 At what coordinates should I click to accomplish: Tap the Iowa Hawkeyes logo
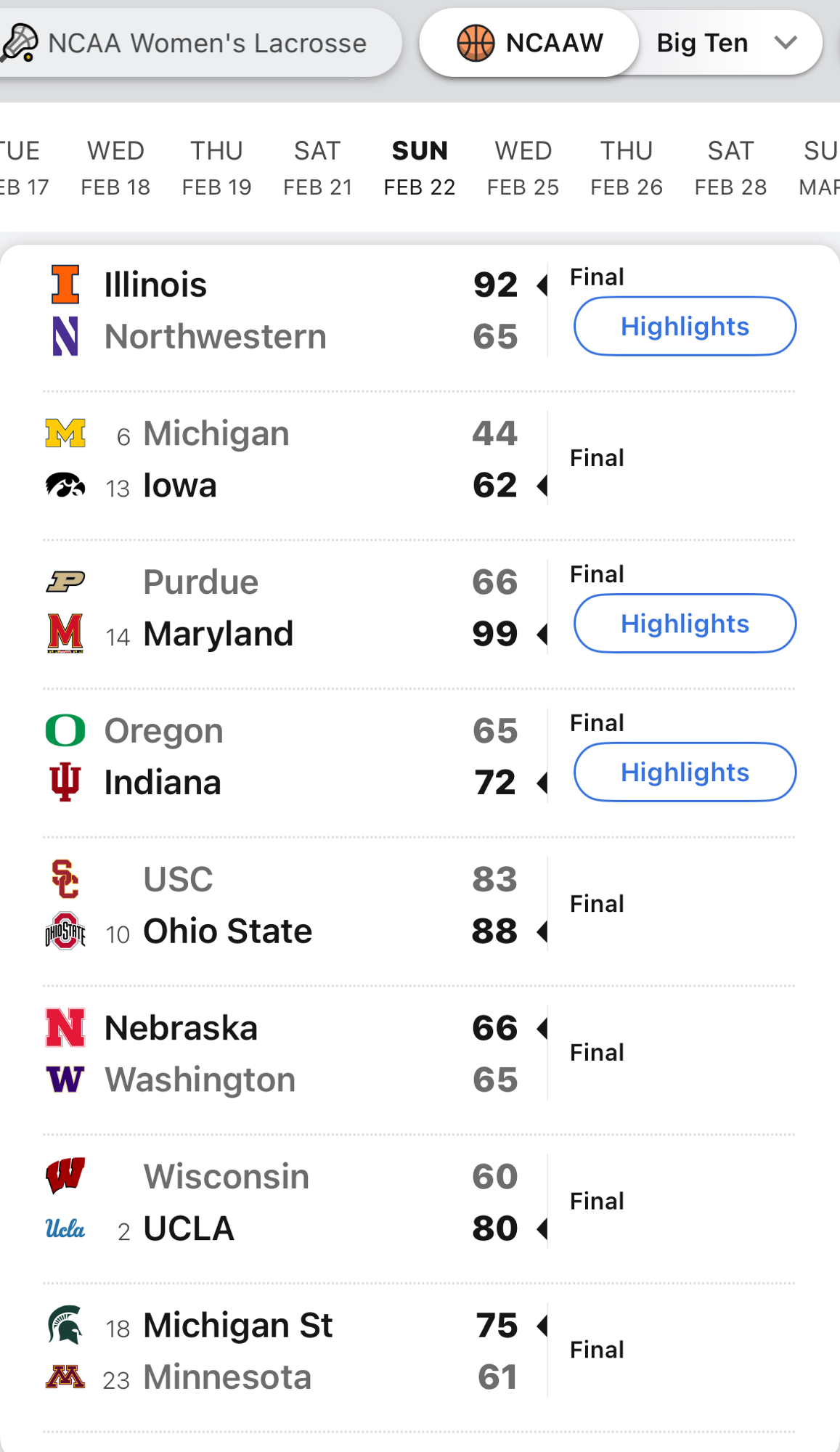coord(65,485)
